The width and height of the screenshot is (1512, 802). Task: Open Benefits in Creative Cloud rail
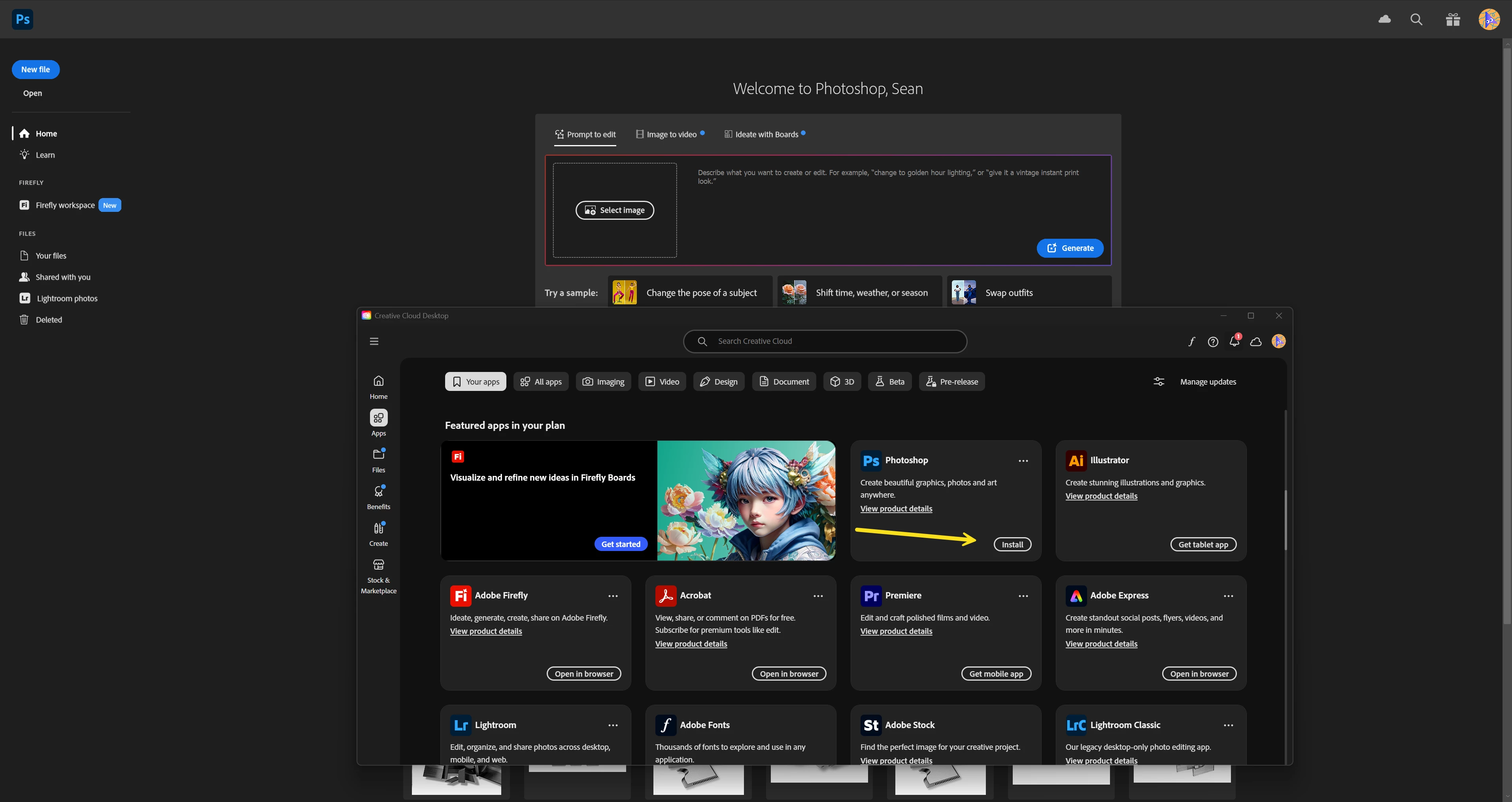[379, 497]
